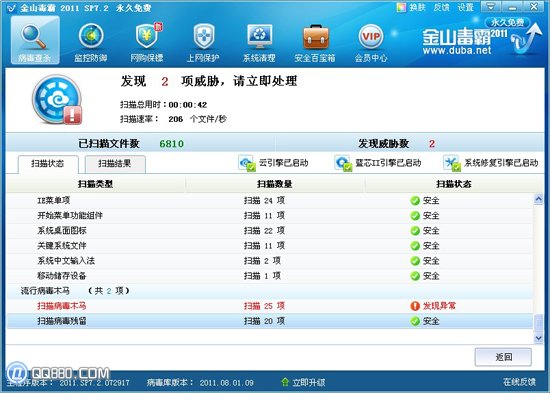Click the 系统修复引擎已启动 repair engine icon
The width and height of the screenshot is (550, 393).
(x=452, y=163)
